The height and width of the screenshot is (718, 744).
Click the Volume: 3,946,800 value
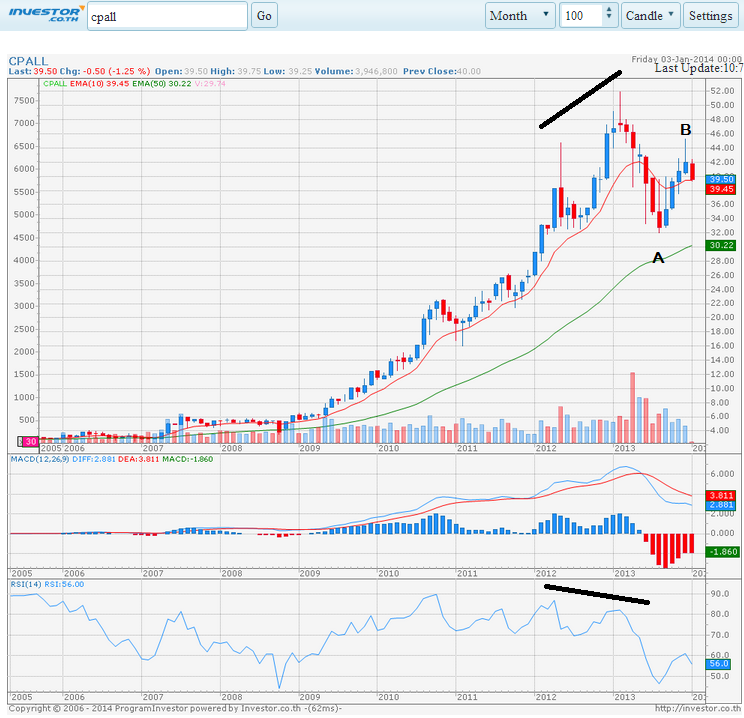356,71
